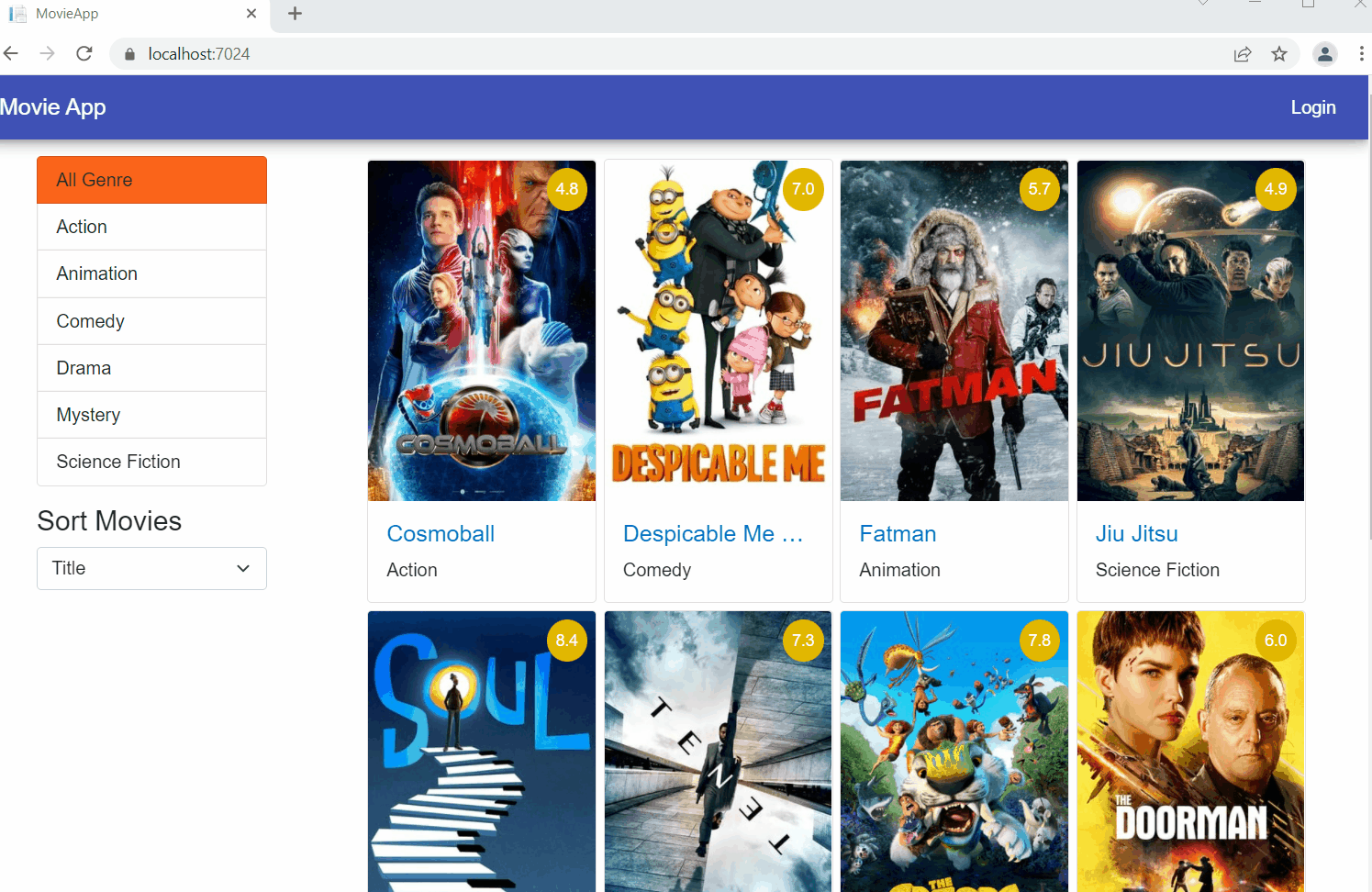Bookmark this page with star icon
Screen dimensions: 1372x892
point(1278,54)
